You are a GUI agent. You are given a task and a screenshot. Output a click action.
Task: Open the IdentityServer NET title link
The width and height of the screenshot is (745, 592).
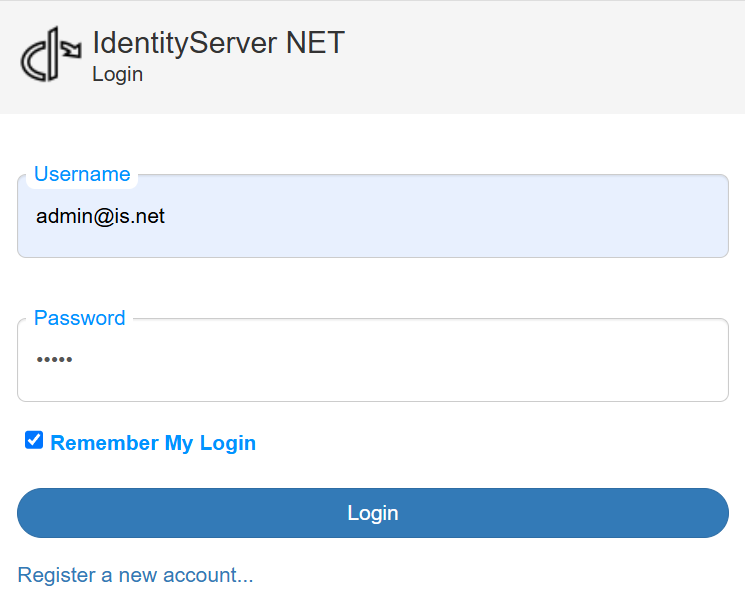point(219,43)
